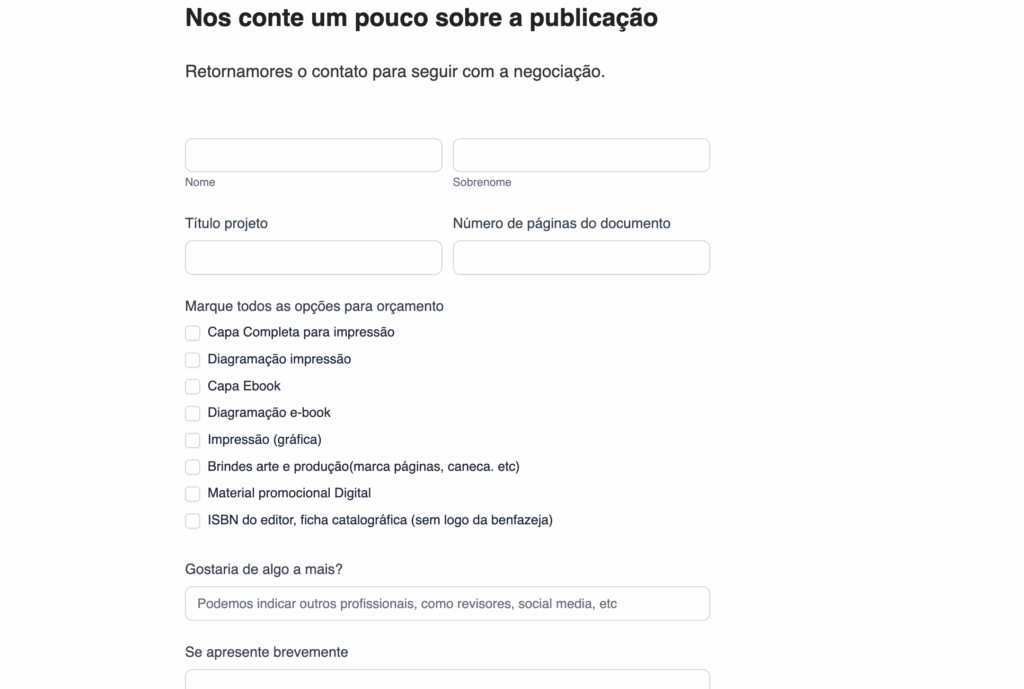The width and height of the screenshot is (1024, 689).
Task: Click the 'Nos conte um pouco' heading
Action: click(421, 18)
